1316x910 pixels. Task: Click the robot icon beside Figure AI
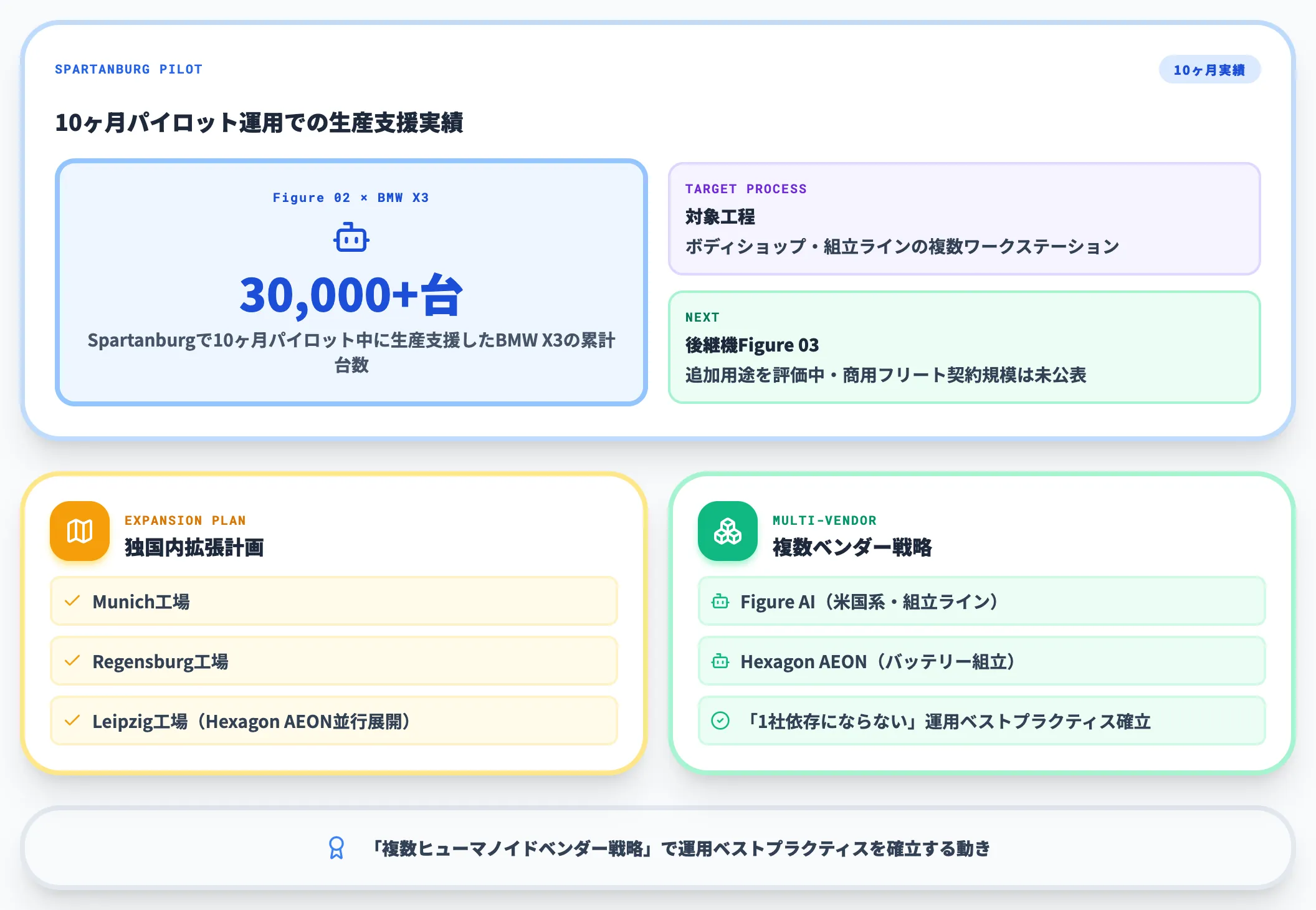(720, 601)
